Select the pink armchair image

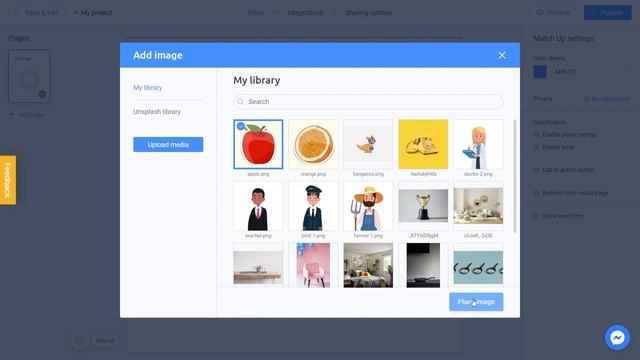(x=313, y=265)
